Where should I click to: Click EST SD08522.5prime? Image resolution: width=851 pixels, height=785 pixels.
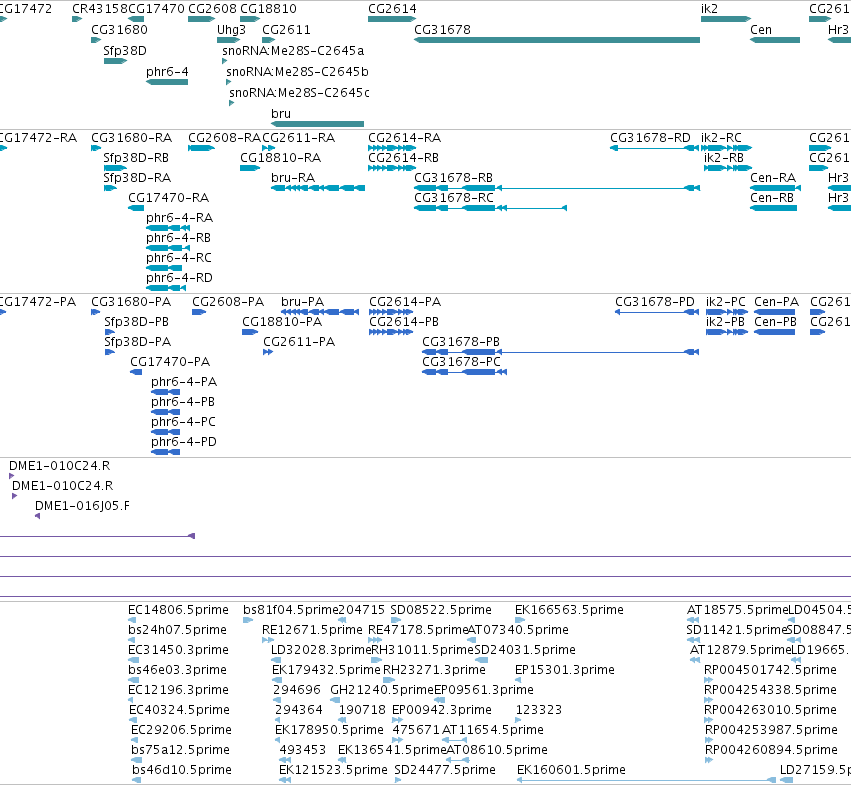click(x=396, y=621)
